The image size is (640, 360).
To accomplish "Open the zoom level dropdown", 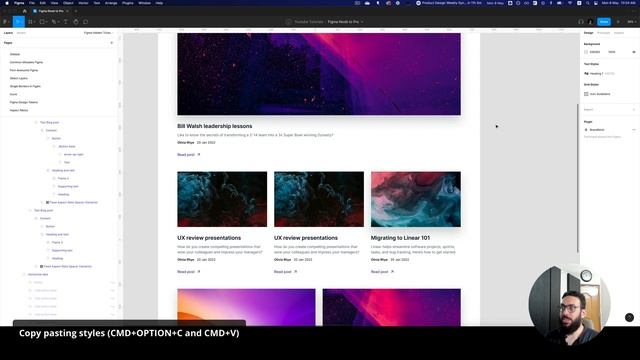I will click(631, 22).
